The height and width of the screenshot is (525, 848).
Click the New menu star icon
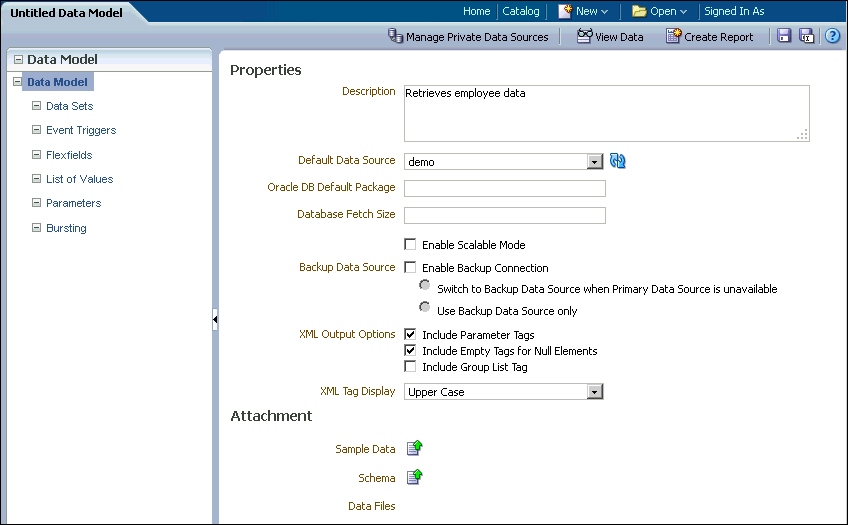[x=565, y=11]
